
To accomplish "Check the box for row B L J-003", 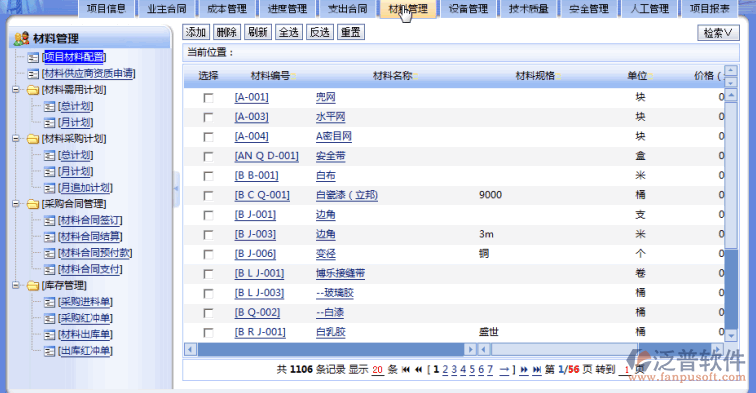I will (208, 294).
